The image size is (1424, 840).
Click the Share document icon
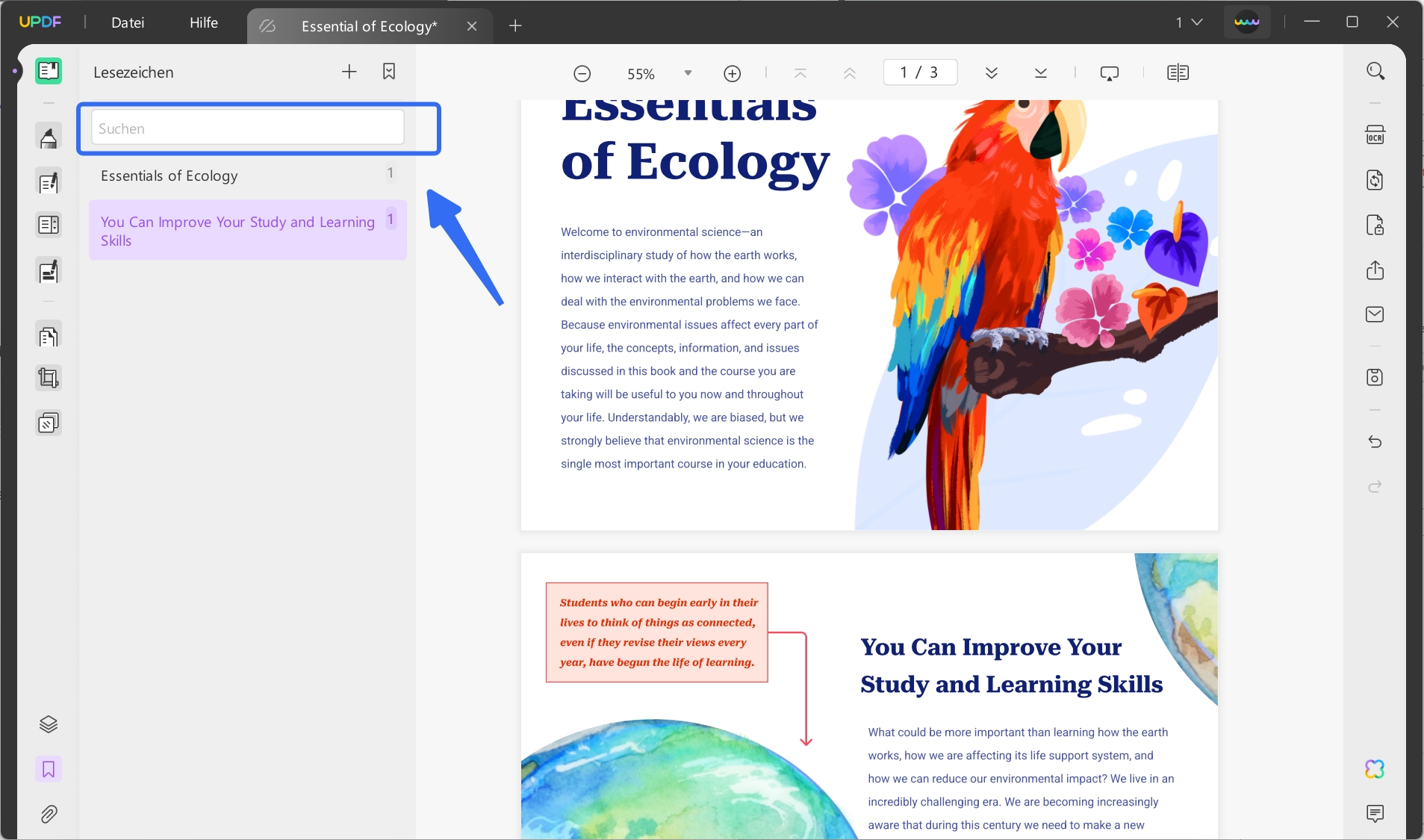[x=1375, y=270]
